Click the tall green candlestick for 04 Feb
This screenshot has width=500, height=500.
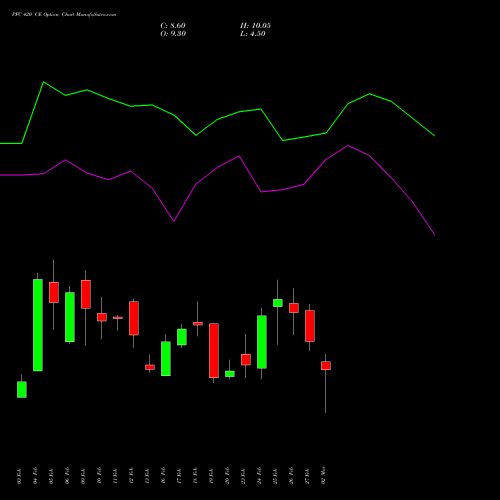pyautogui.click(x=38, y=325)
